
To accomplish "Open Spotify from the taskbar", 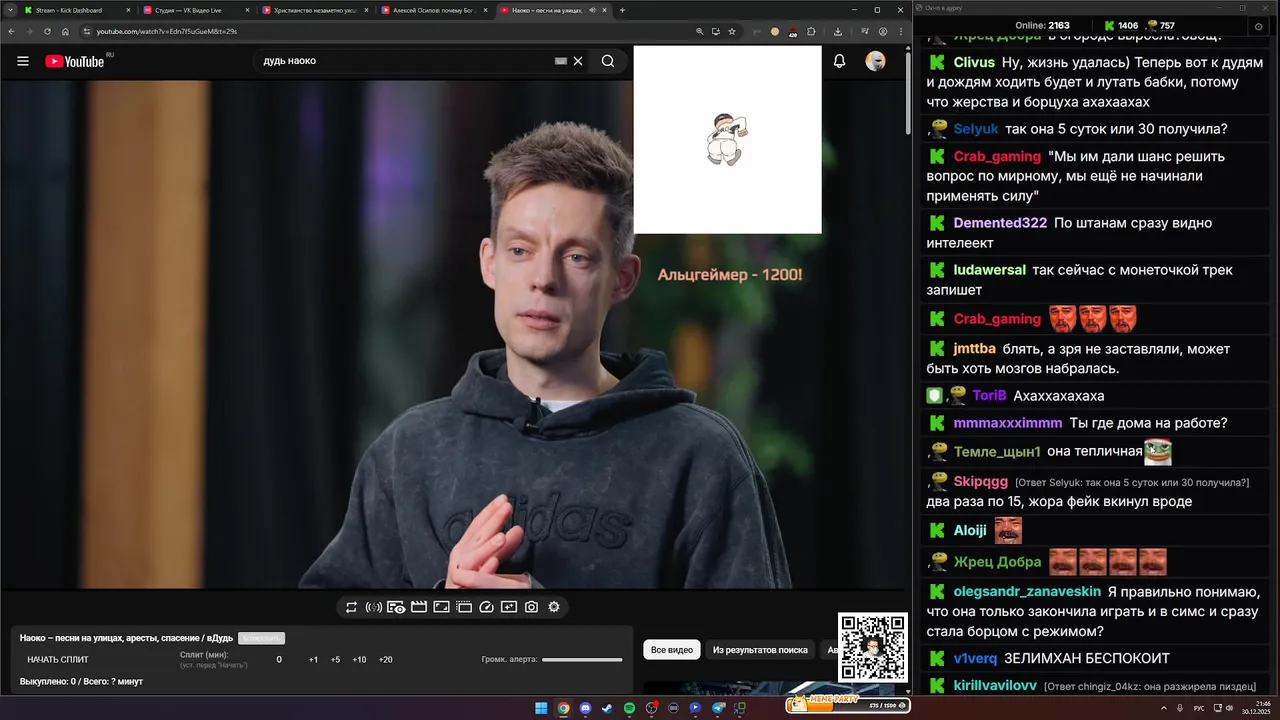I will pos(629,708).
